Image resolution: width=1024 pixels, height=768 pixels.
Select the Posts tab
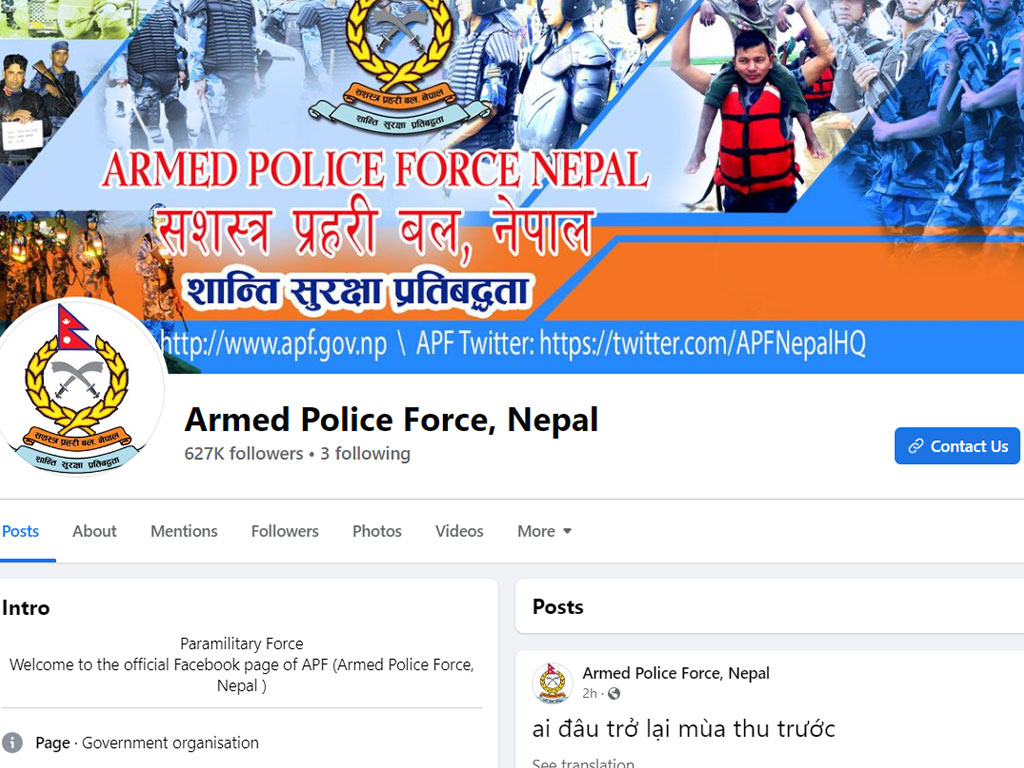tap(20, 531)
